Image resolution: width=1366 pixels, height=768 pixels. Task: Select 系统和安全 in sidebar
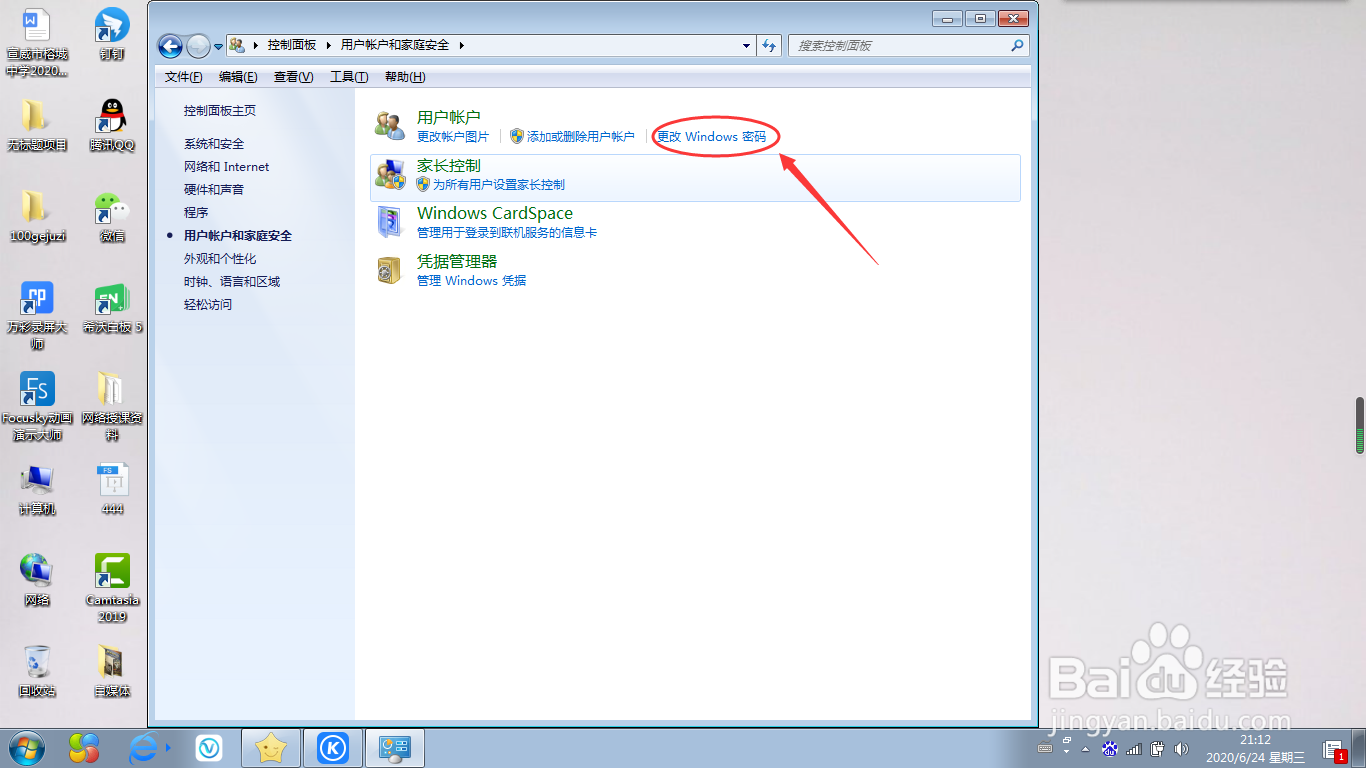(x=214, y=144)
